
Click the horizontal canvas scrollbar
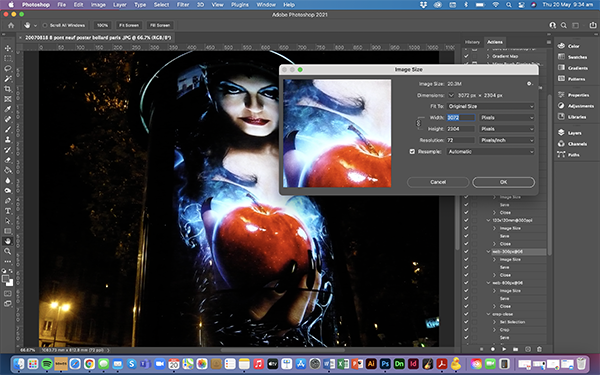click(283, 350)
